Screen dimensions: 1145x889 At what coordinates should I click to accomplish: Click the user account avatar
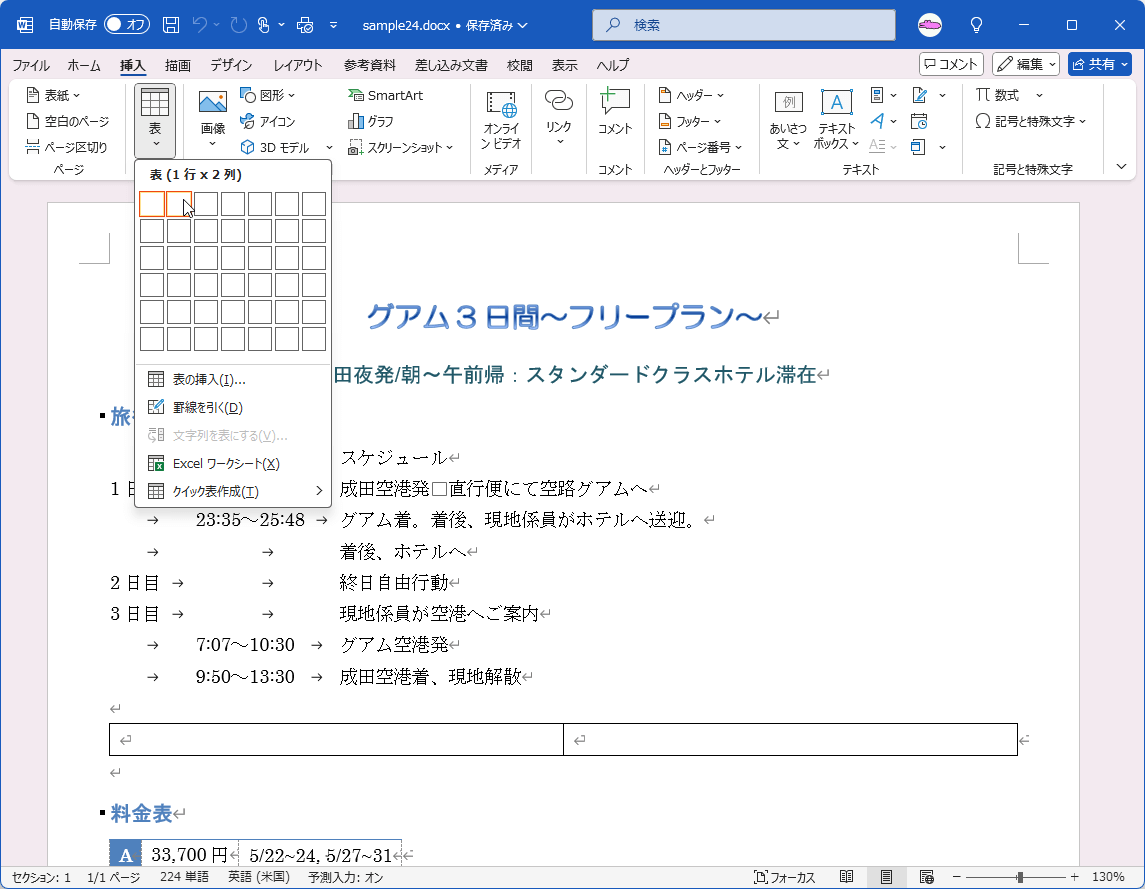coord(930,25)
